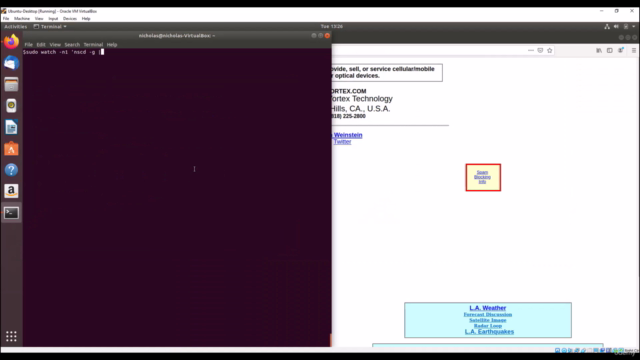
Task: Click the Firefox page actions ellipsis icon
Action: pos(531,50)
